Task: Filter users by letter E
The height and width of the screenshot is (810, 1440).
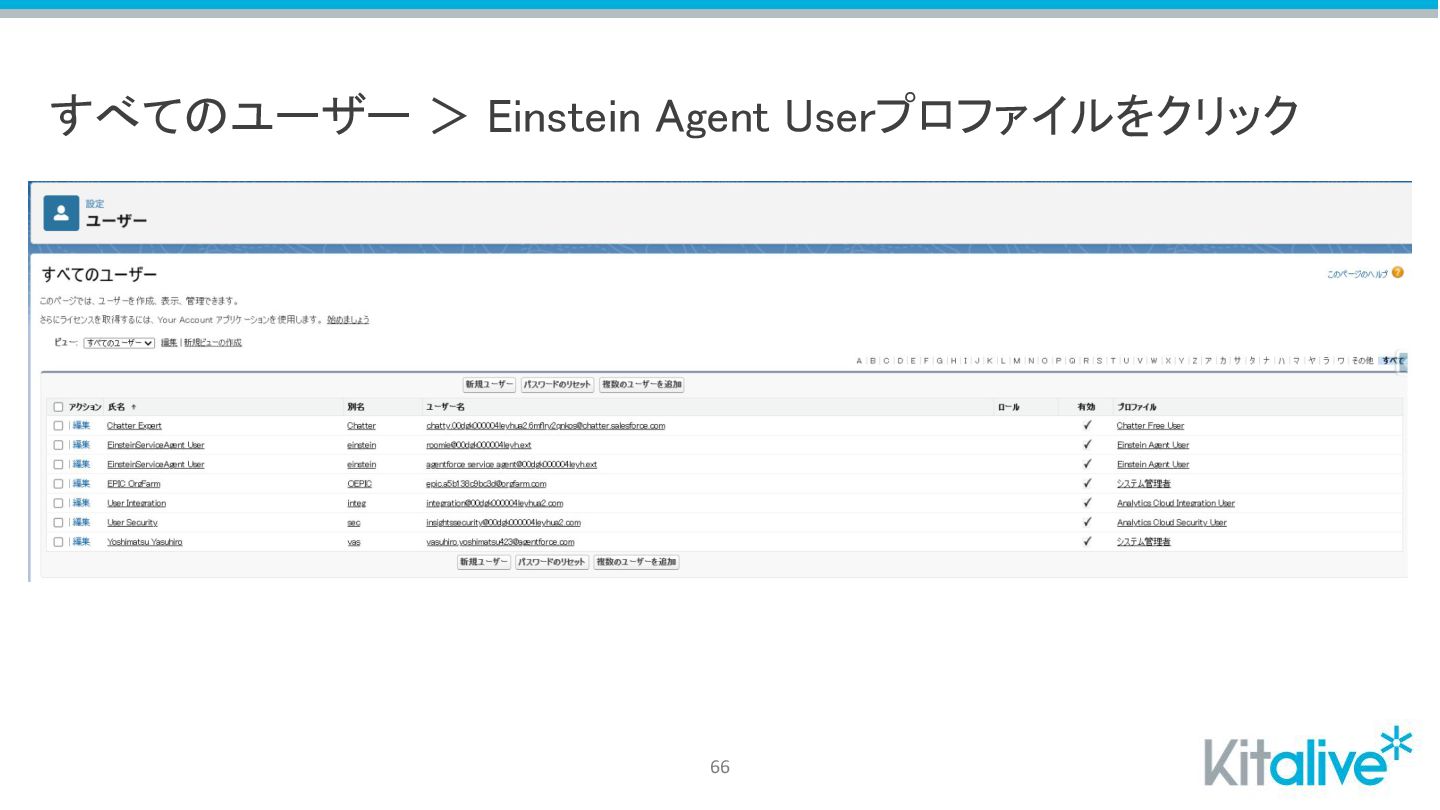Action: [x=913, y=361]
